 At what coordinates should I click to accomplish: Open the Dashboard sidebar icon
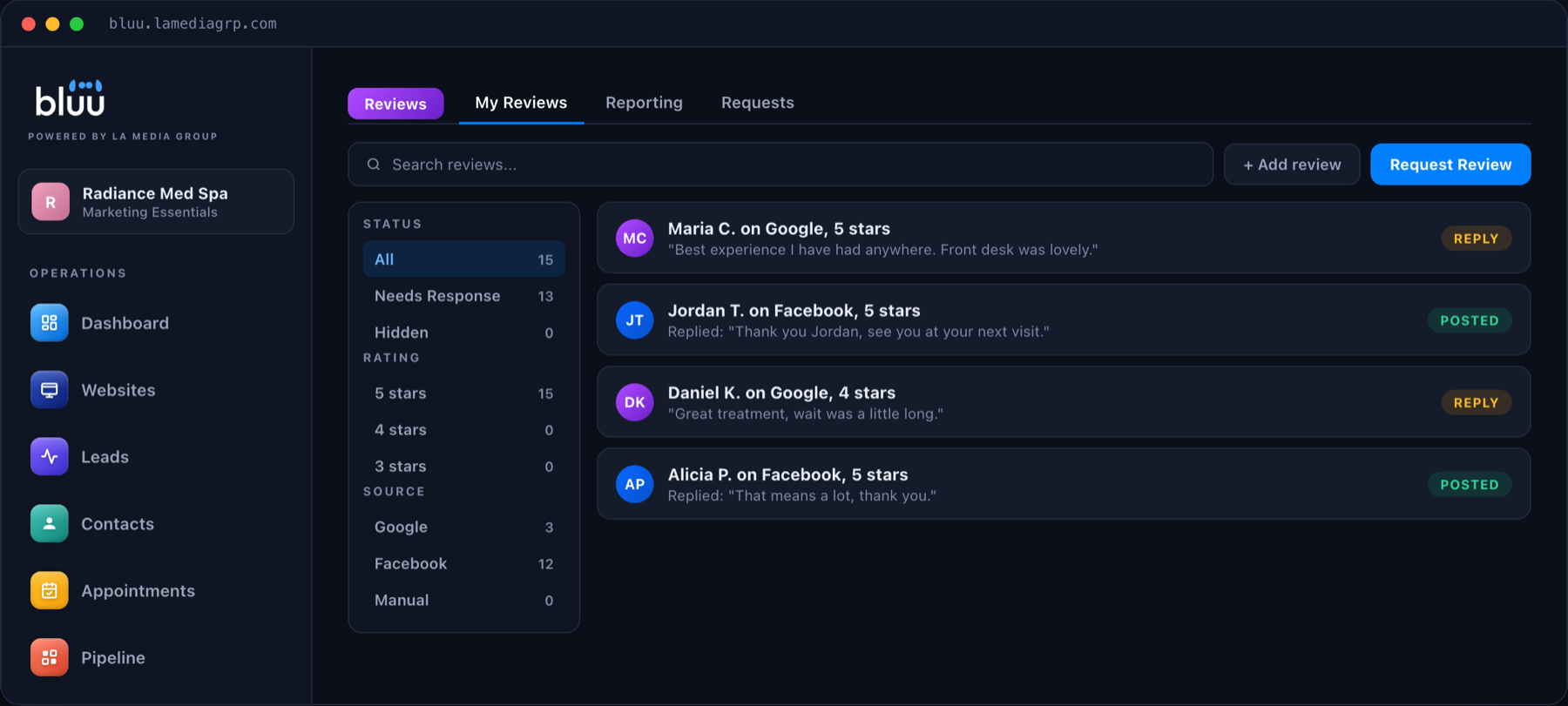pos(49,323)
